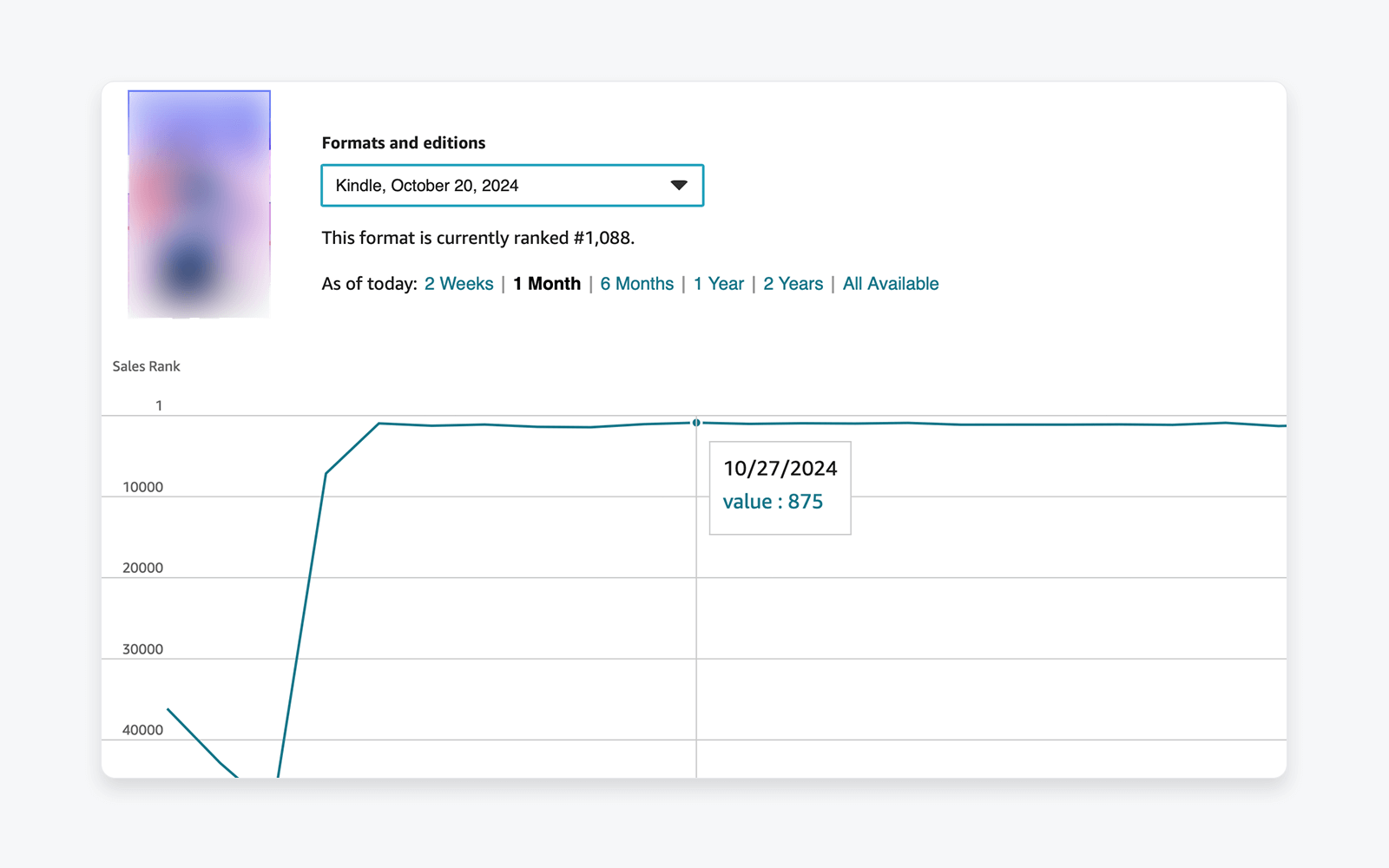Show the 6 Months sales history
The image size is (1389, 868).
pyautogui.click(x=636, y=284)
